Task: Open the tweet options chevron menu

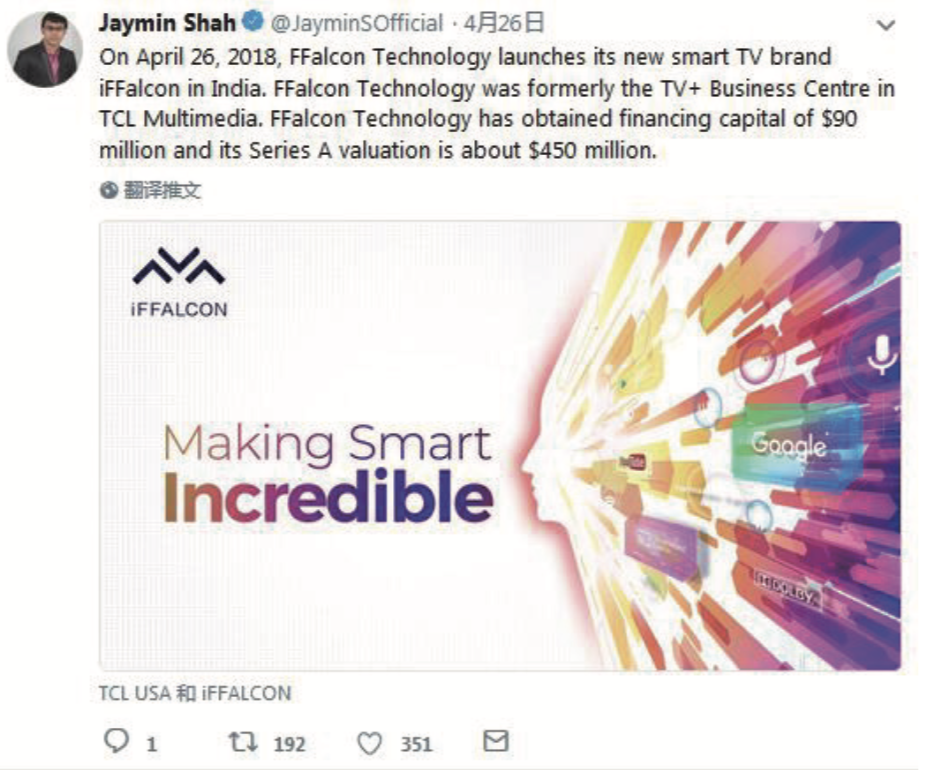Action: click(885, 24)
